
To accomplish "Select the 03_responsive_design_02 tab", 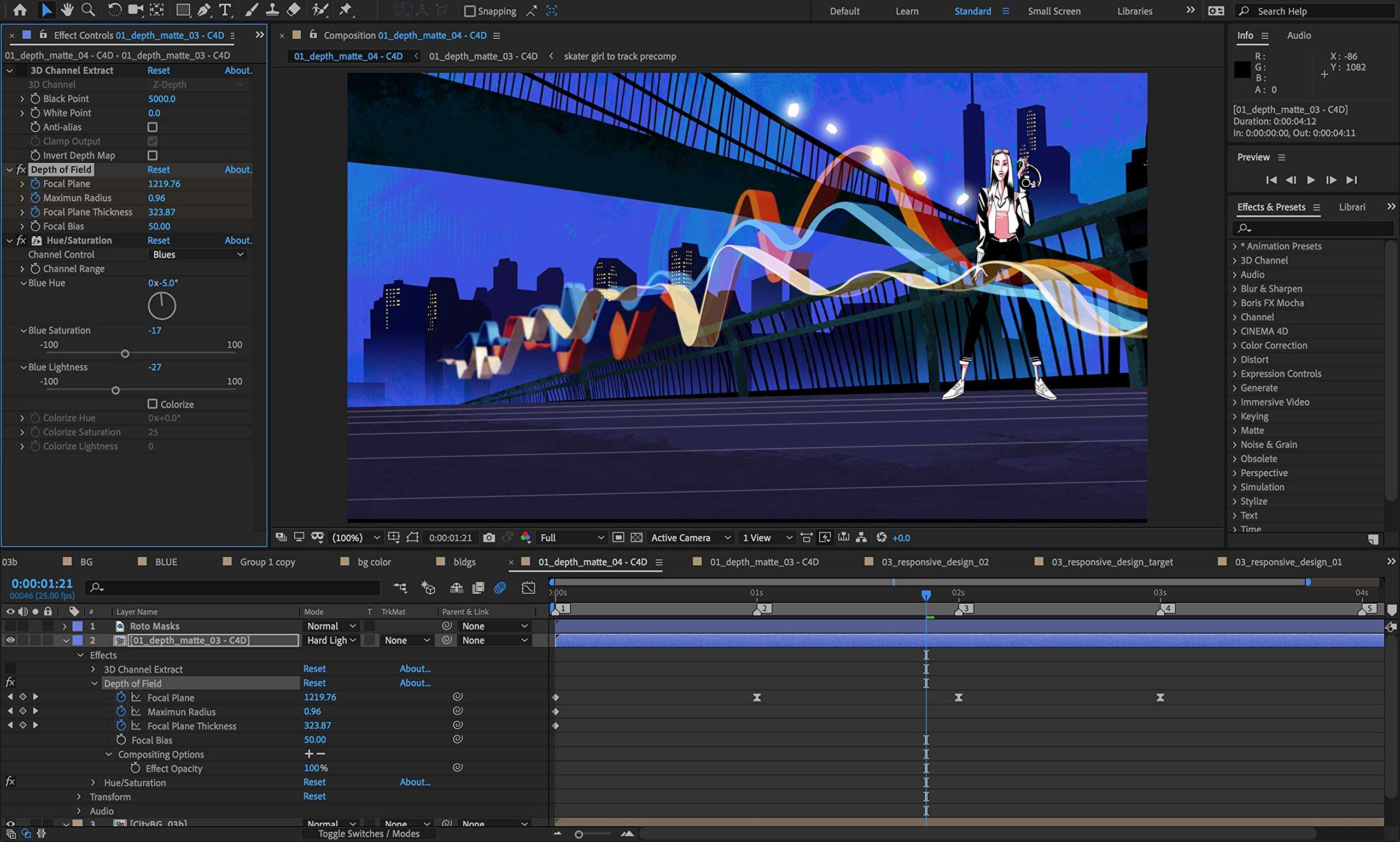I will pos(935,562).
